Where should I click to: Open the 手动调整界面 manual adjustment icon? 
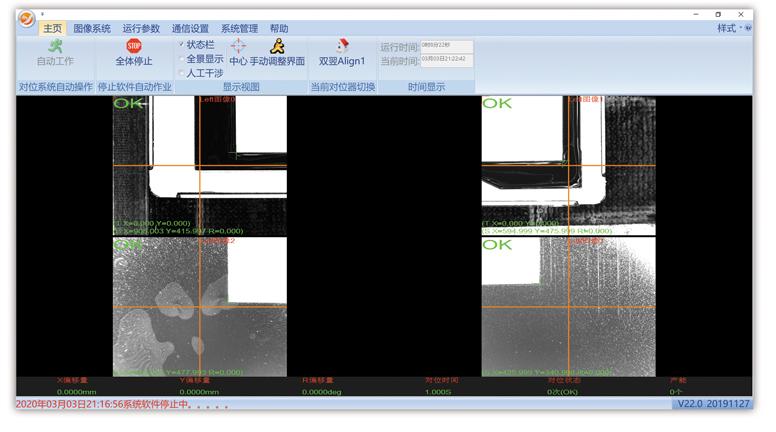point(277,46)
